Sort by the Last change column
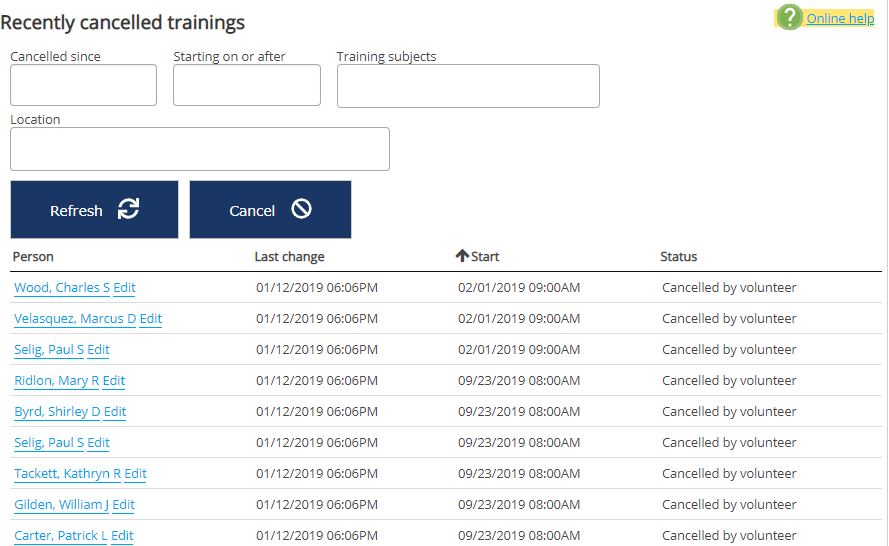 click(x=289, y=257)
